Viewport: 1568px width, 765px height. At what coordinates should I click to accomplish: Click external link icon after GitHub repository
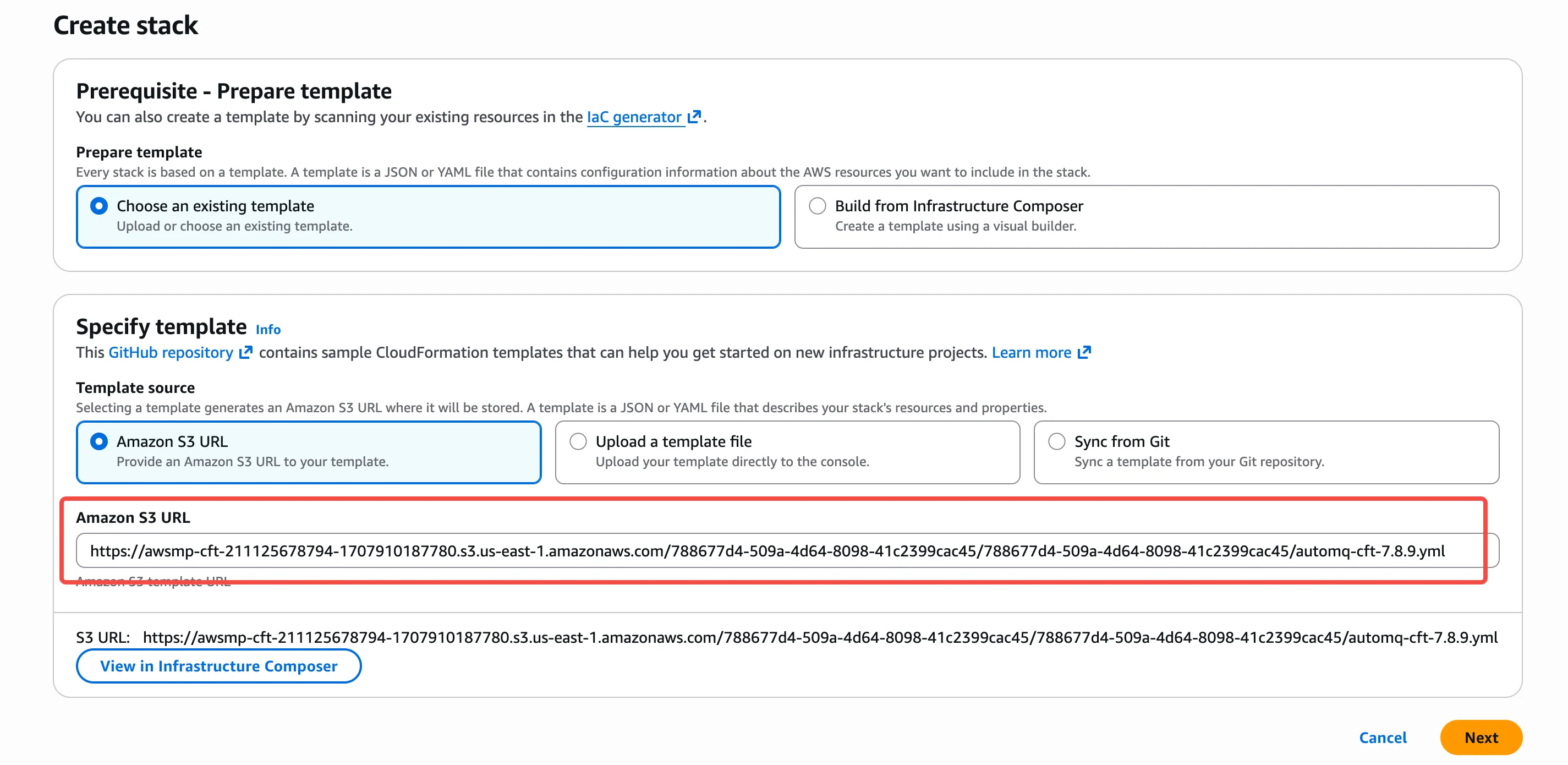click(x=245, y=353)
